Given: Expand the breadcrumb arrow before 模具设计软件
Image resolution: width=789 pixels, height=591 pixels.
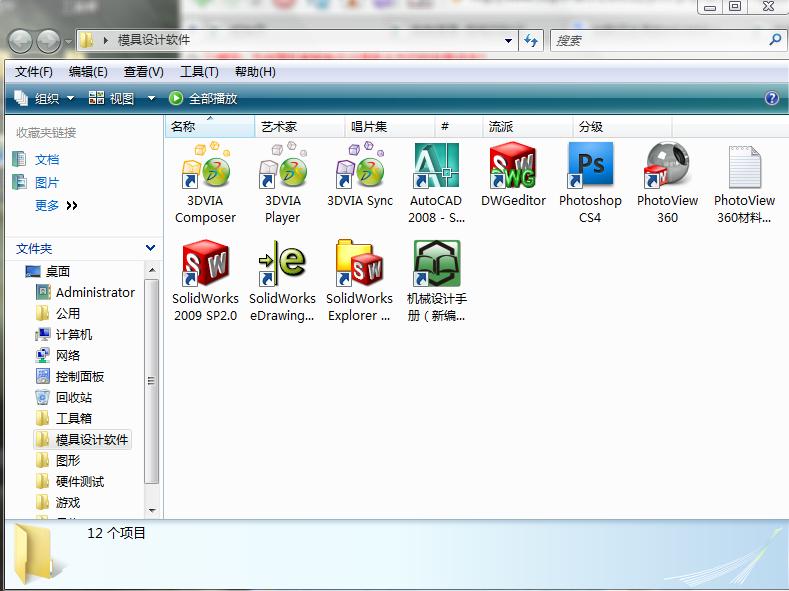Looking at the screenshot, I should [106, 40].
